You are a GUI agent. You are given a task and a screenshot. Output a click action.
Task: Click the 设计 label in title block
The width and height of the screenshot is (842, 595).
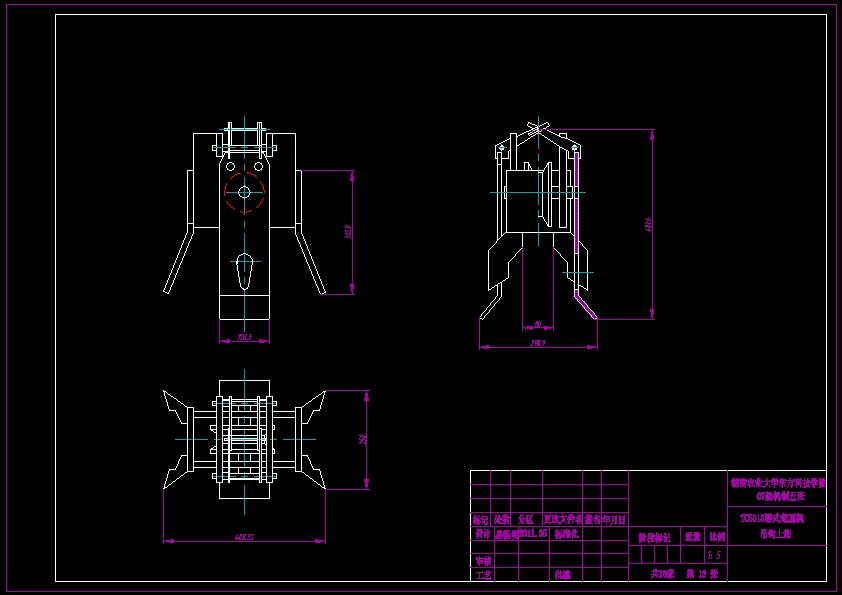click(x=482, y=534)
